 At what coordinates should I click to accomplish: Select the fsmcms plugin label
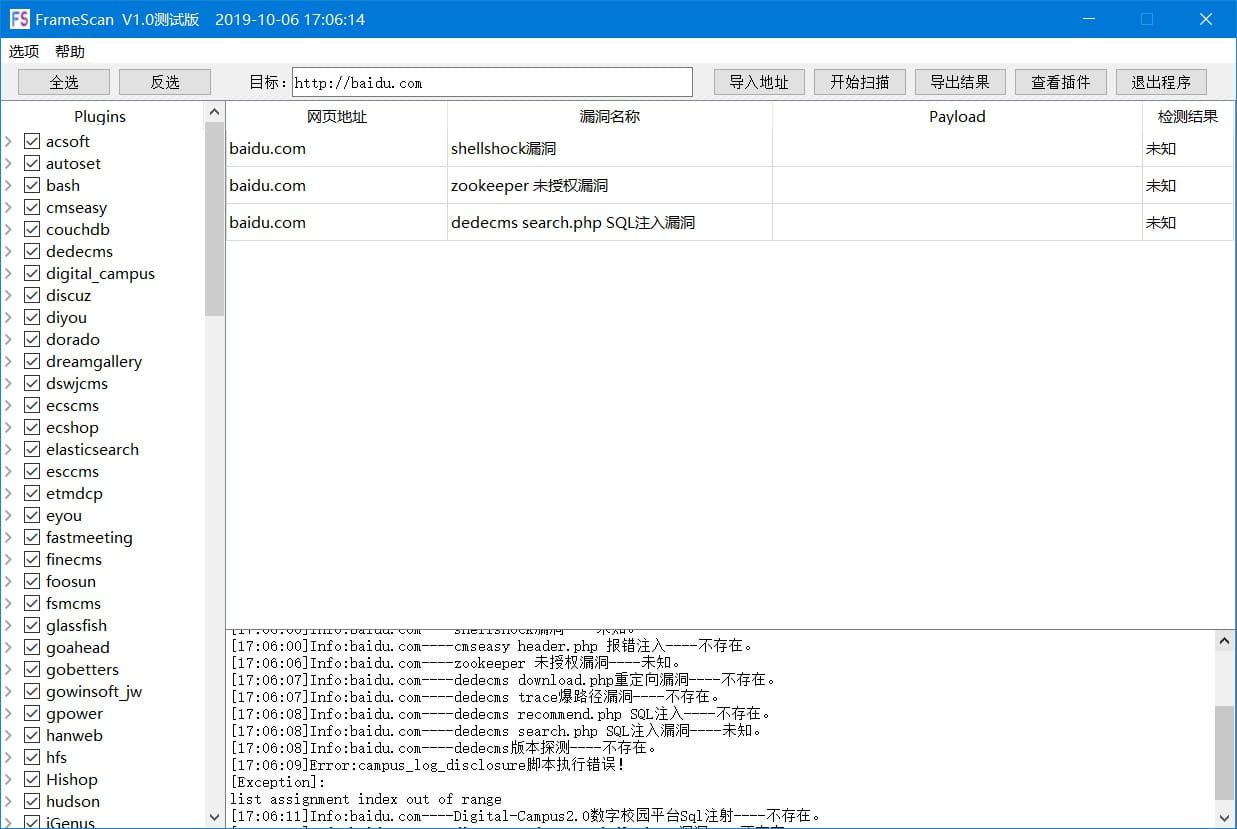(73, 603)
